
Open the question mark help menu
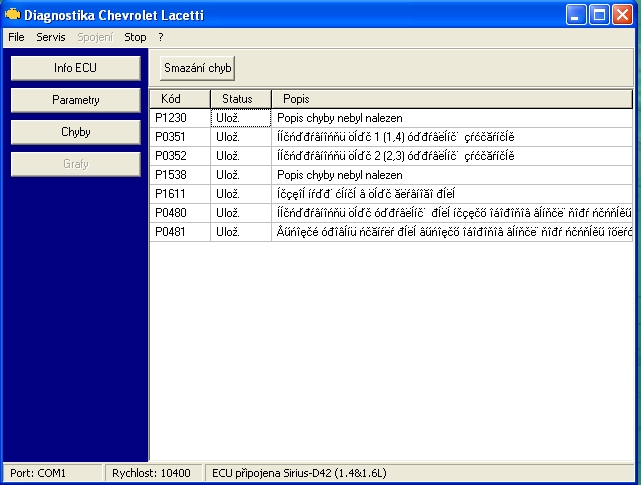coord(161,37)
